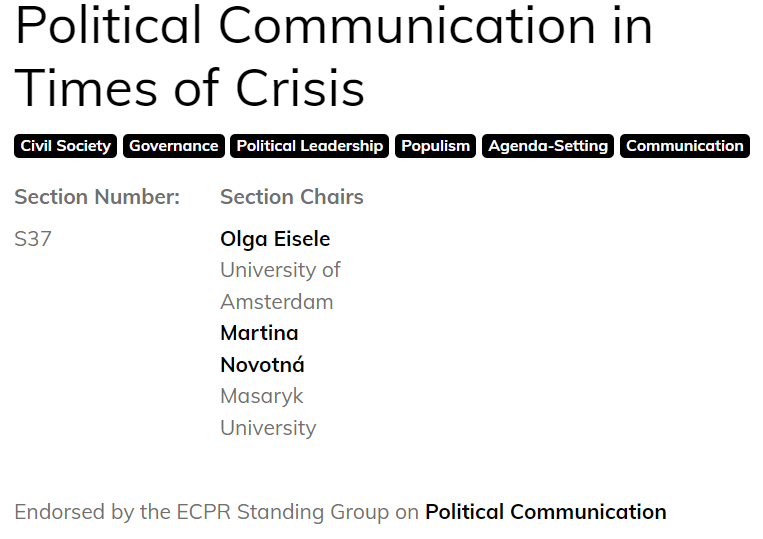The image size is (763, 539).
Task: Click the S37 section number
Action: tap(33, 239)
